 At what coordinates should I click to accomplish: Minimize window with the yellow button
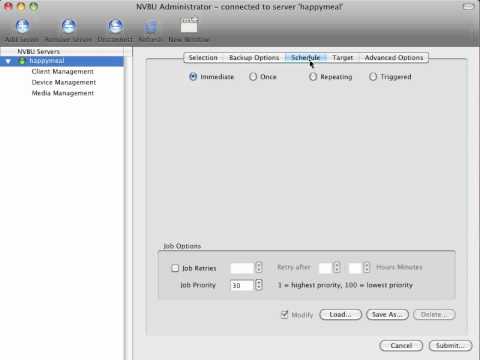pyautogui.click(x=21, y=6)
